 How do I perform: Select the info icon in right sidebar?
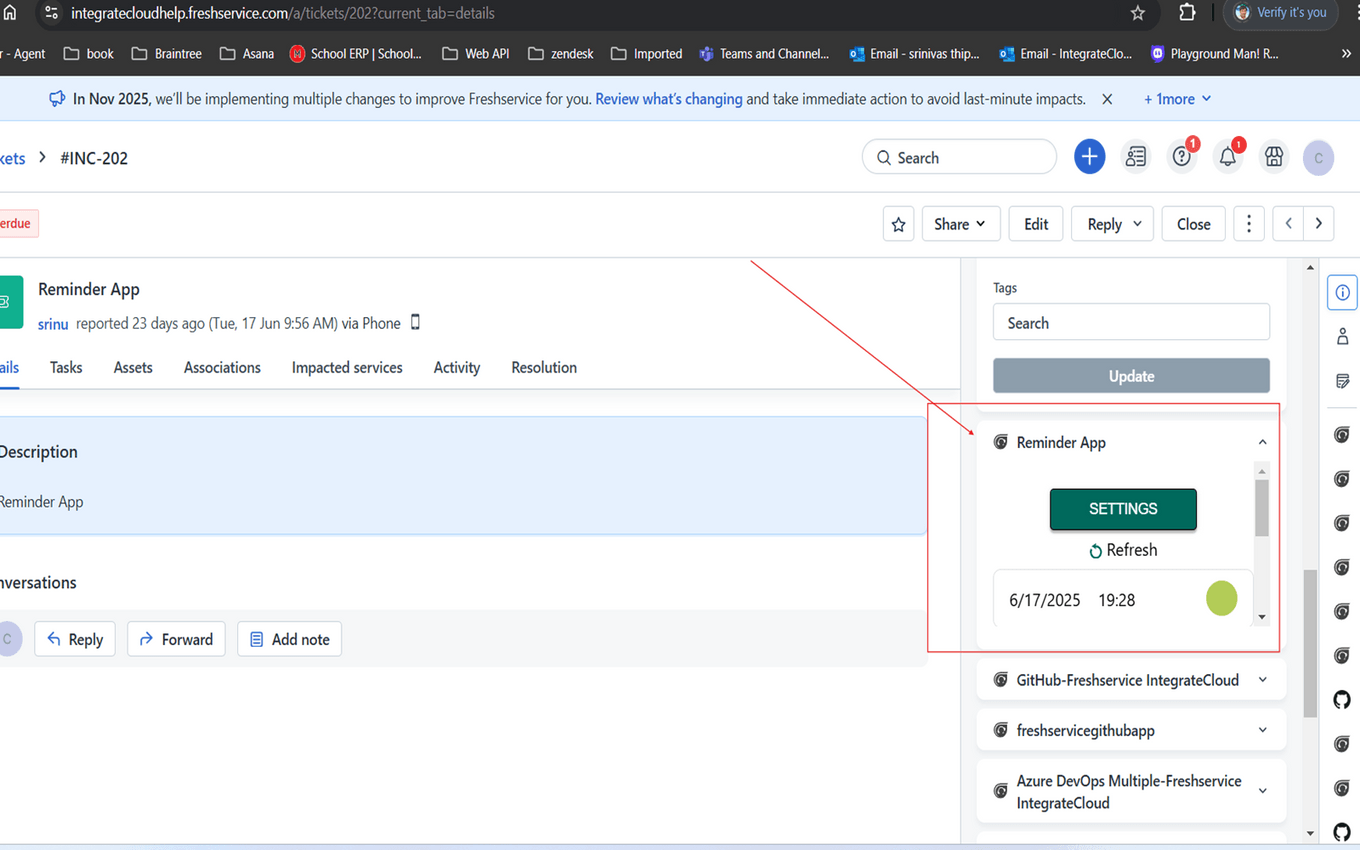point(1342,293)
